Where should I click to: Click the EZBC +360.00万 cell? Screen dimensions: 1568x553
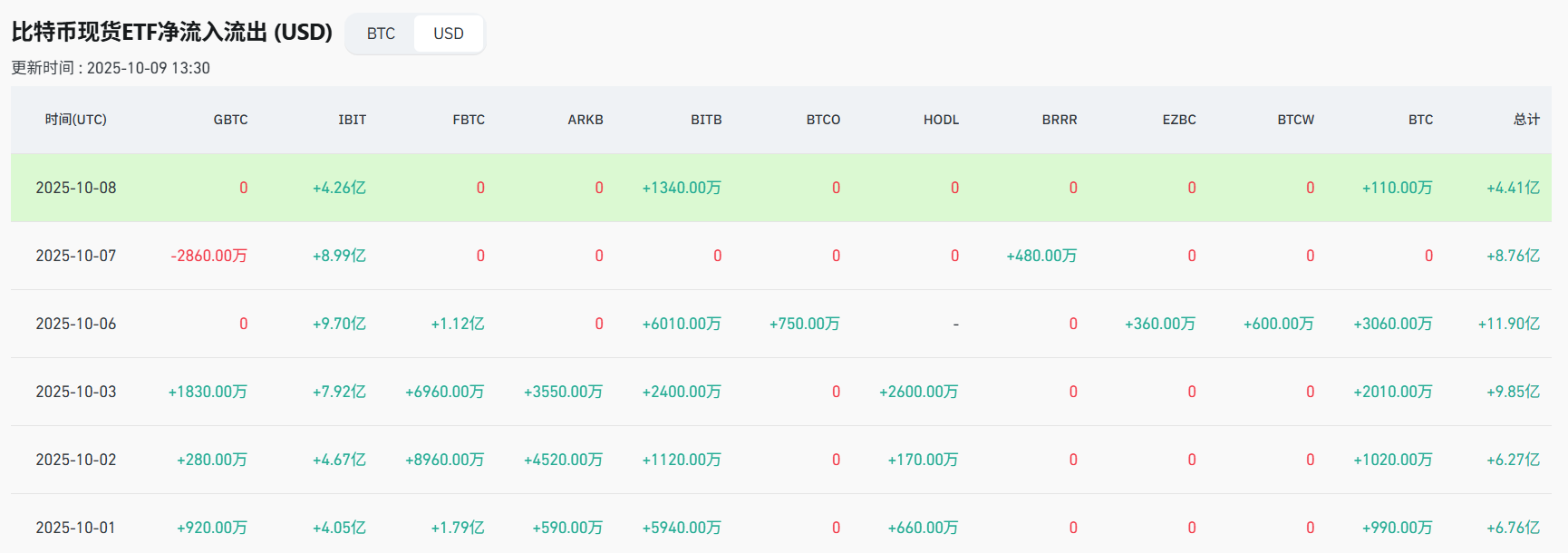[1160, 324]
